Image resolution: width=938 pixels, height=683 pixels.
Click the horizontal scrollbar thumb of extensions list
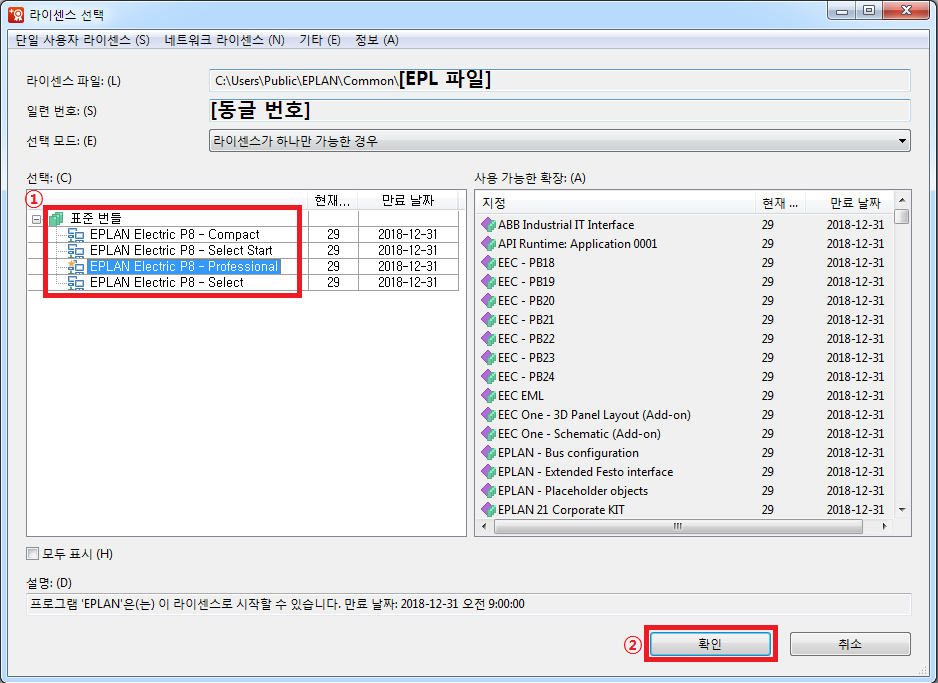(678, 526)
